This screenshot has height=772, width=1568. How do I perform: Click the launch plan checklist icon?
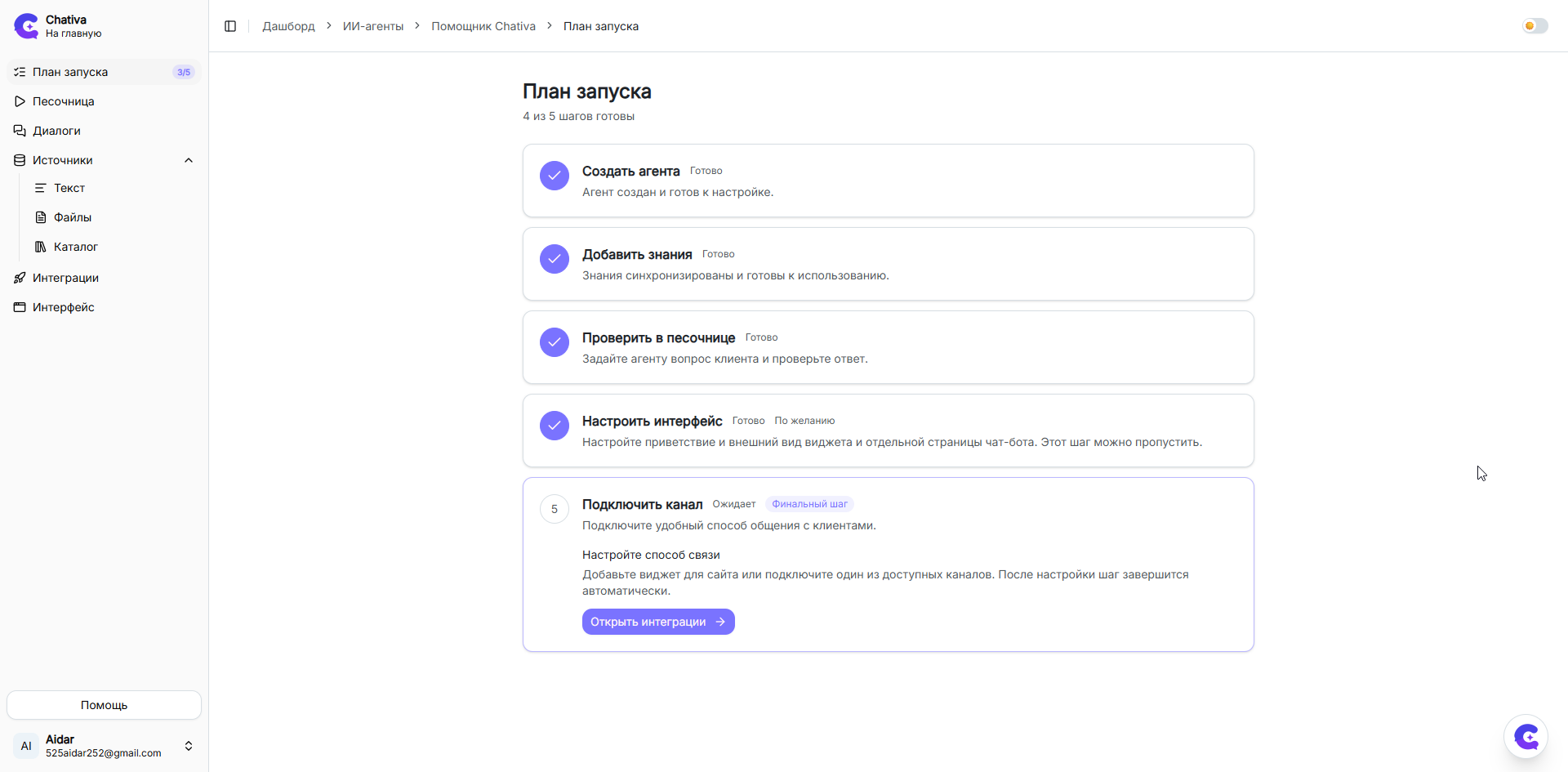[20, 72]
